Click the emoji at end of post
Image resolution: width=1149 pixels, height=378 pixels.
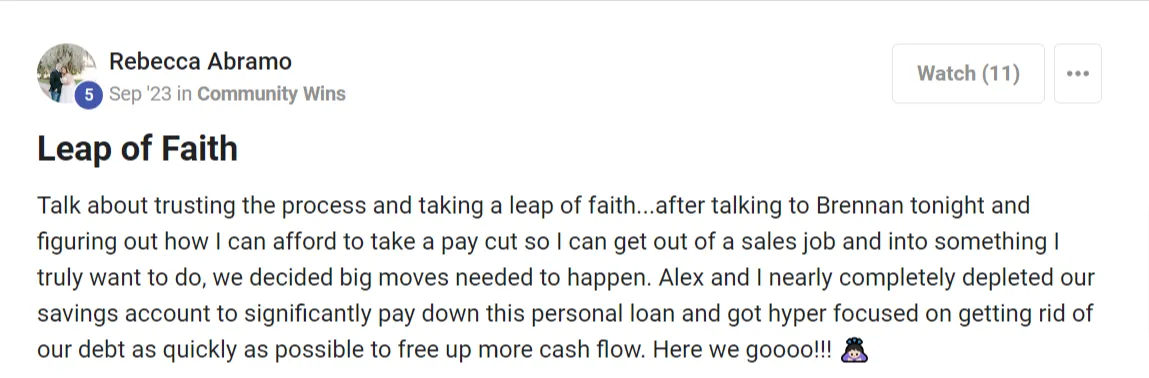pyautogui.click(x=854, y=350)
